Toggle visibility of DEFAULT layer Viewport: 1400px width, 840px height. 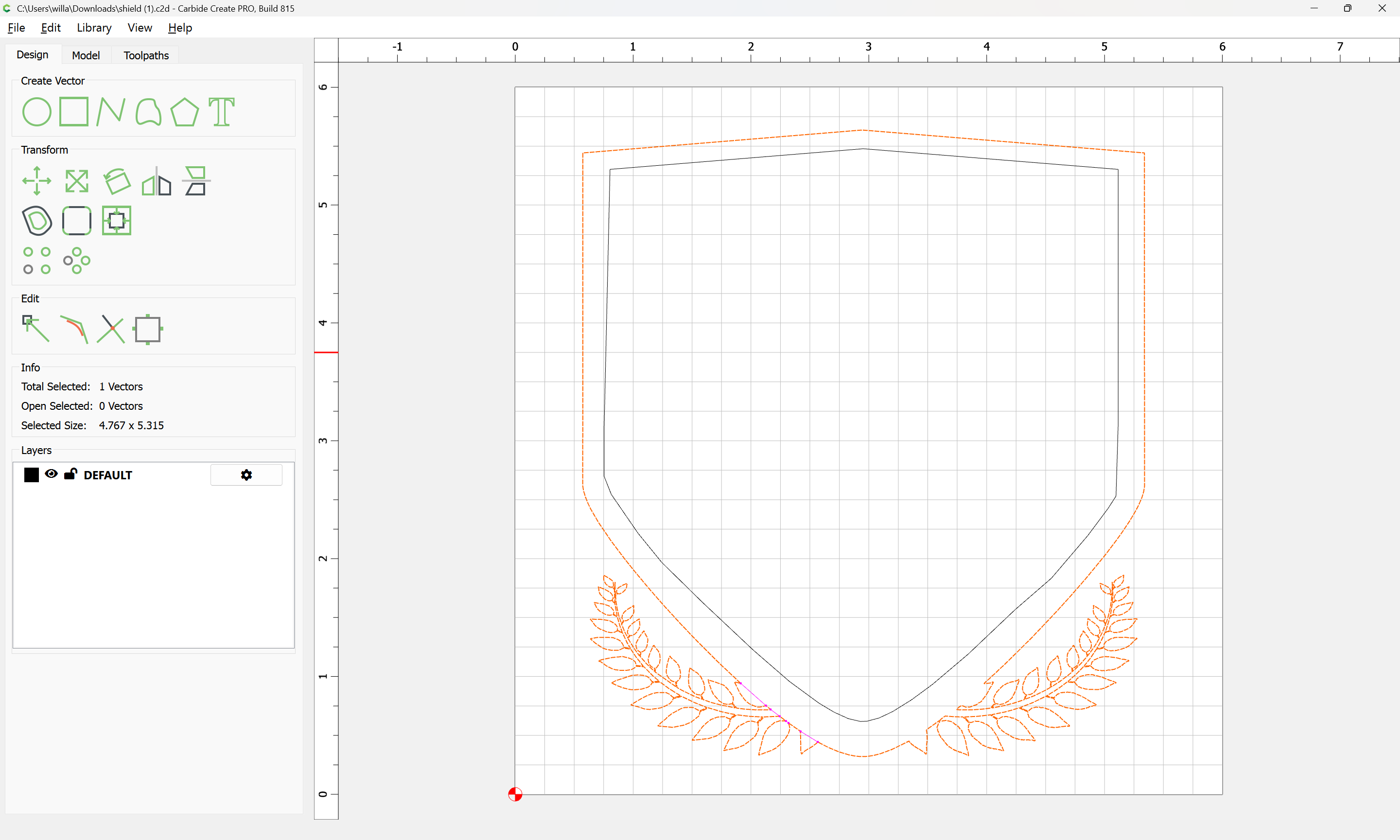[x=51, y=474]
